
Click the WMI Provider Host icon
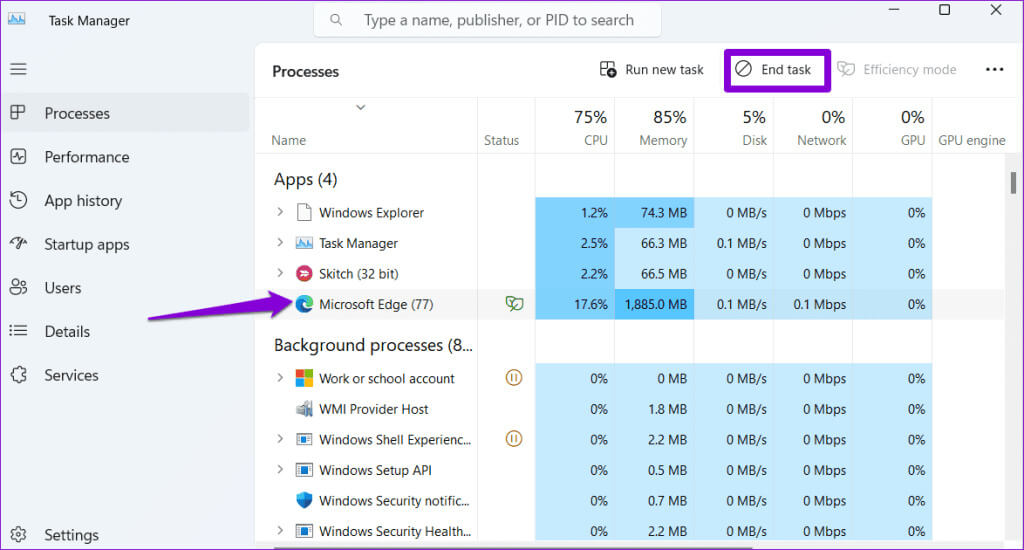304,409
